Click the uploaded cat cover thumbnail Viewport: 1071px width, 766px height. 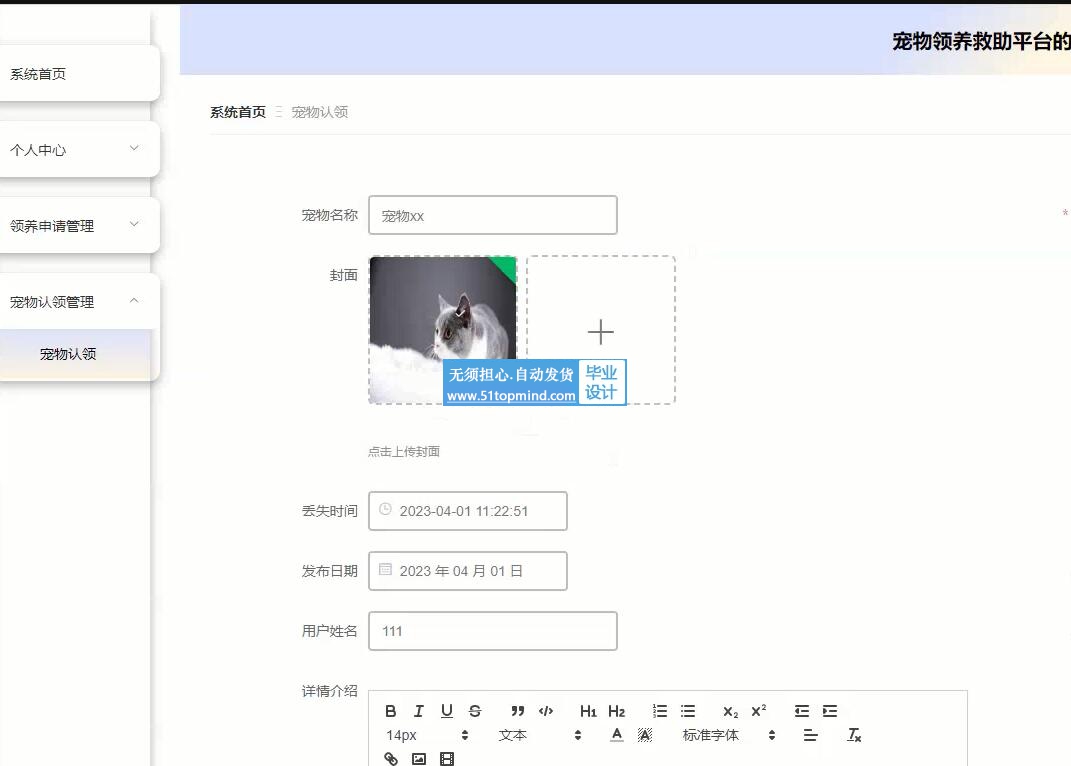coord(443,330)
